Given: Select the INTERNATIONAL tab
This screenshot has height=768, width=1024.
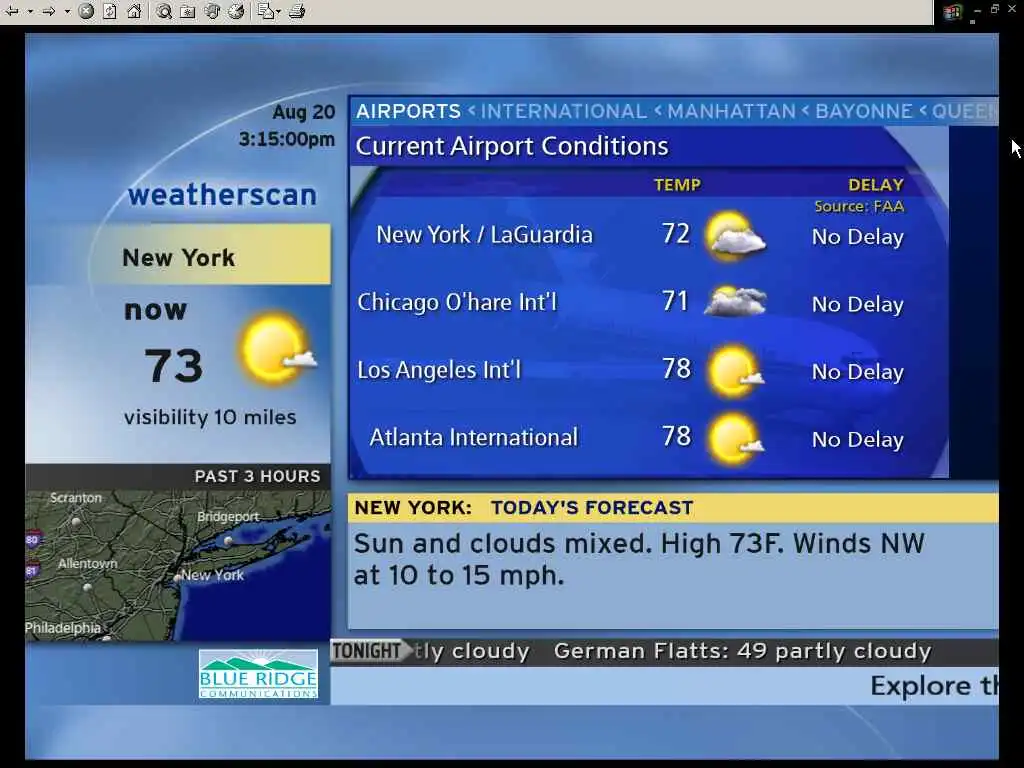Looking at the screenshot, I should pos(564,111).
